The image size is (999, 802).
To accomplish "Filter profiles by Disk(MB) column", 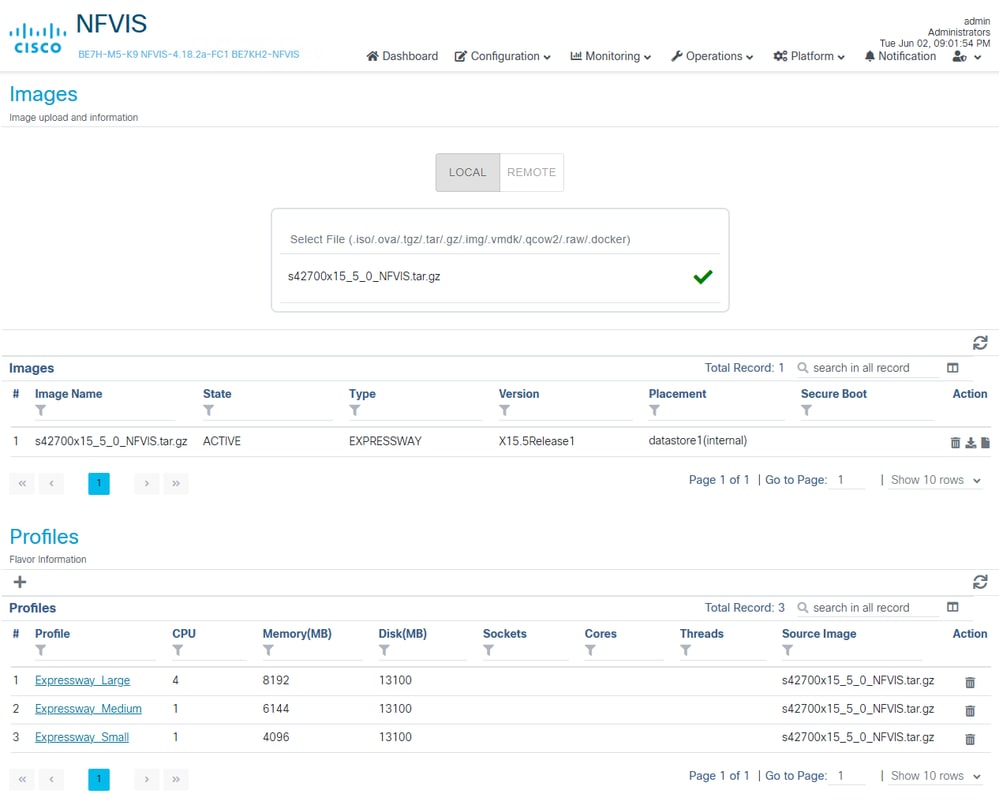I will tap(384, 650).
